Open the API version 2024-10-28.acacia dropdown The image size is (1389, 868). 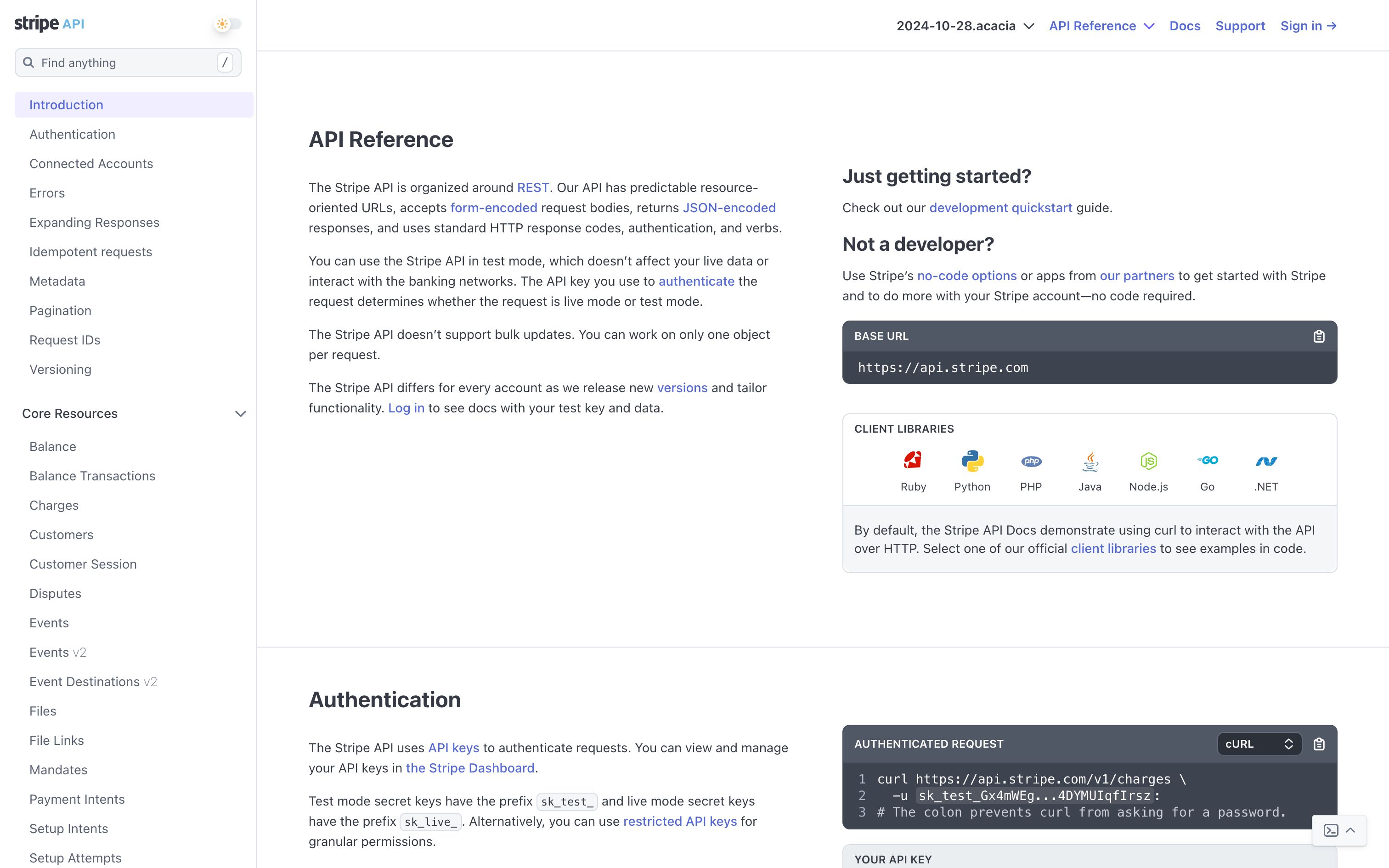click(965, 26)
